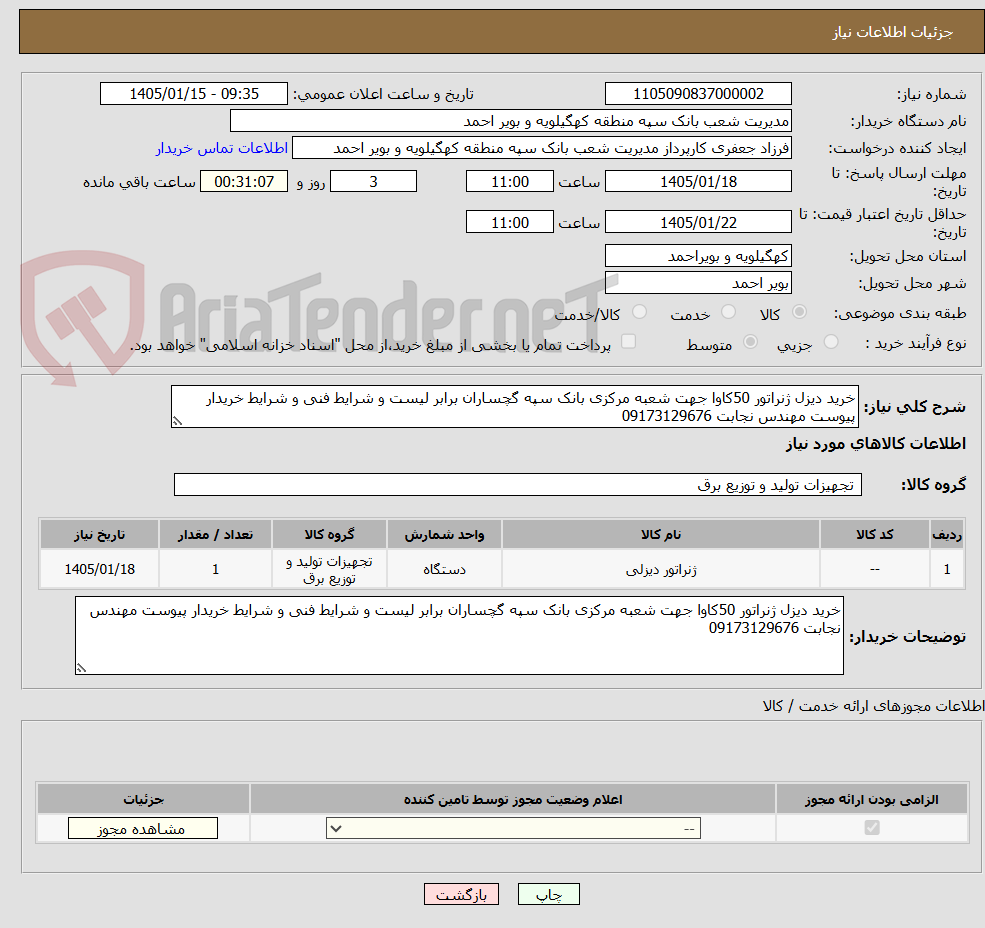Click the request creator name field

pos(541,148)
